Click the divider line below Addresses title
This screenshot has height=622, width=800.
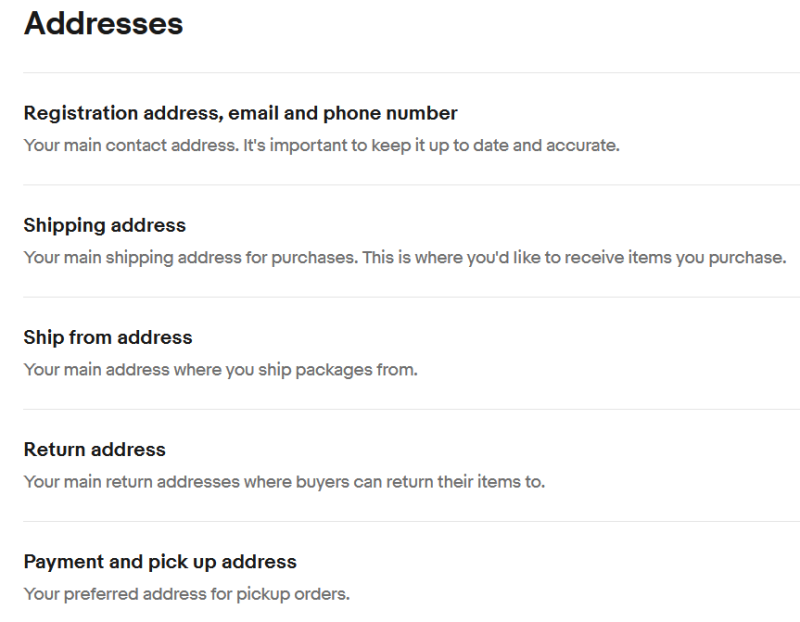[x=400, y=73]
